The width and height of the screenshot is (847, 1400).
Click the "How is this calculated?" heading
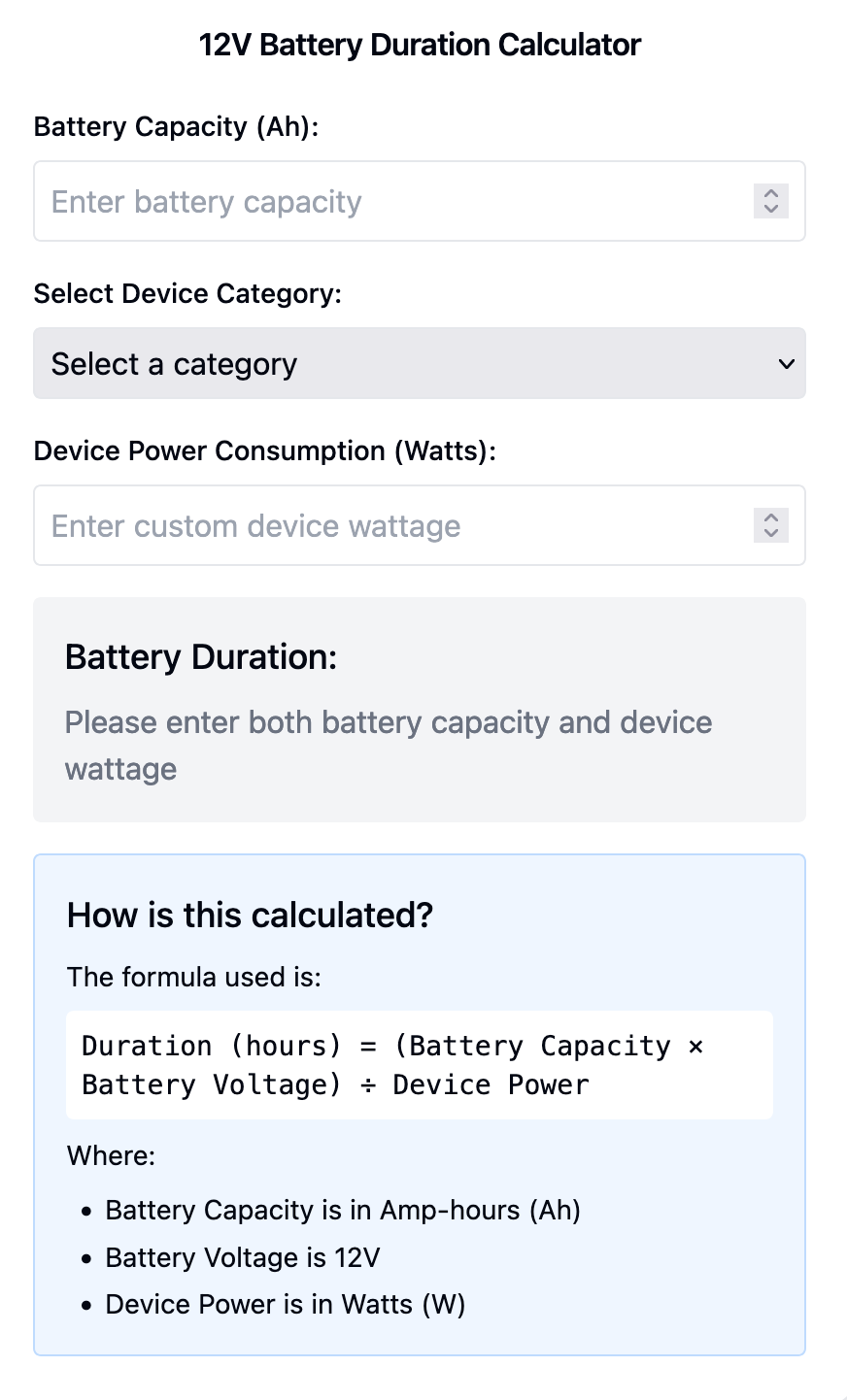[x=250, y=915]
